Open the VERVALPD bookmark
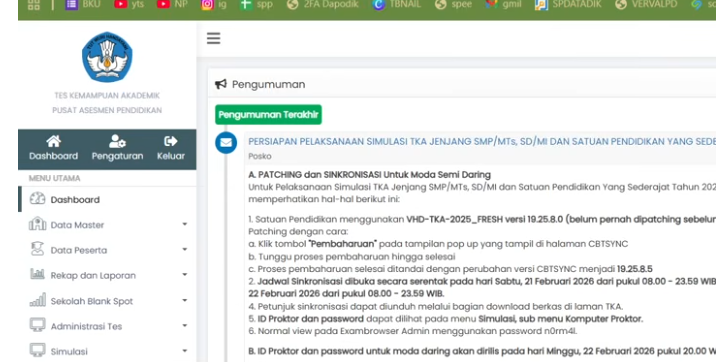The width and height of the screenshot is (716, 362). (x=646, y=5)
